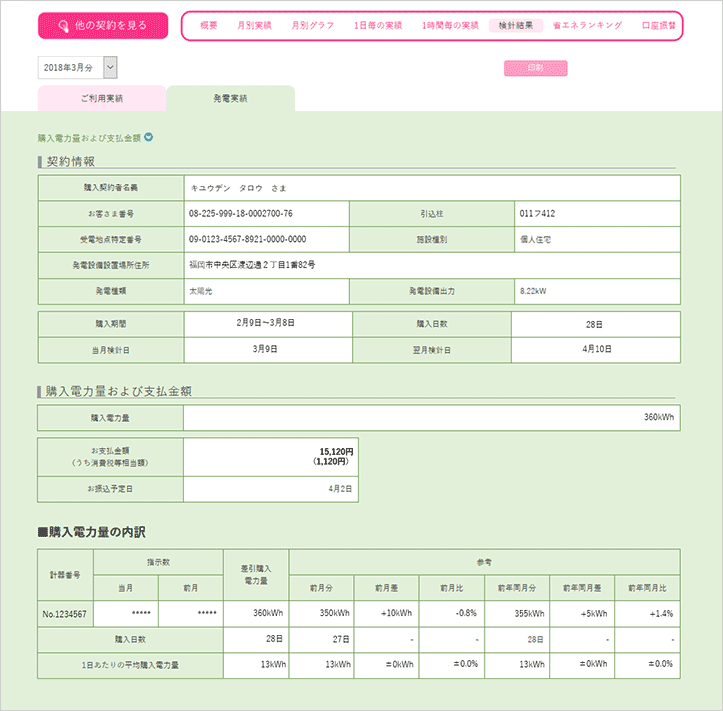Click customer number 08-225-999-18-0002700-76
Image resolution: width=723 pixels, height=711 pixels.
241,213
